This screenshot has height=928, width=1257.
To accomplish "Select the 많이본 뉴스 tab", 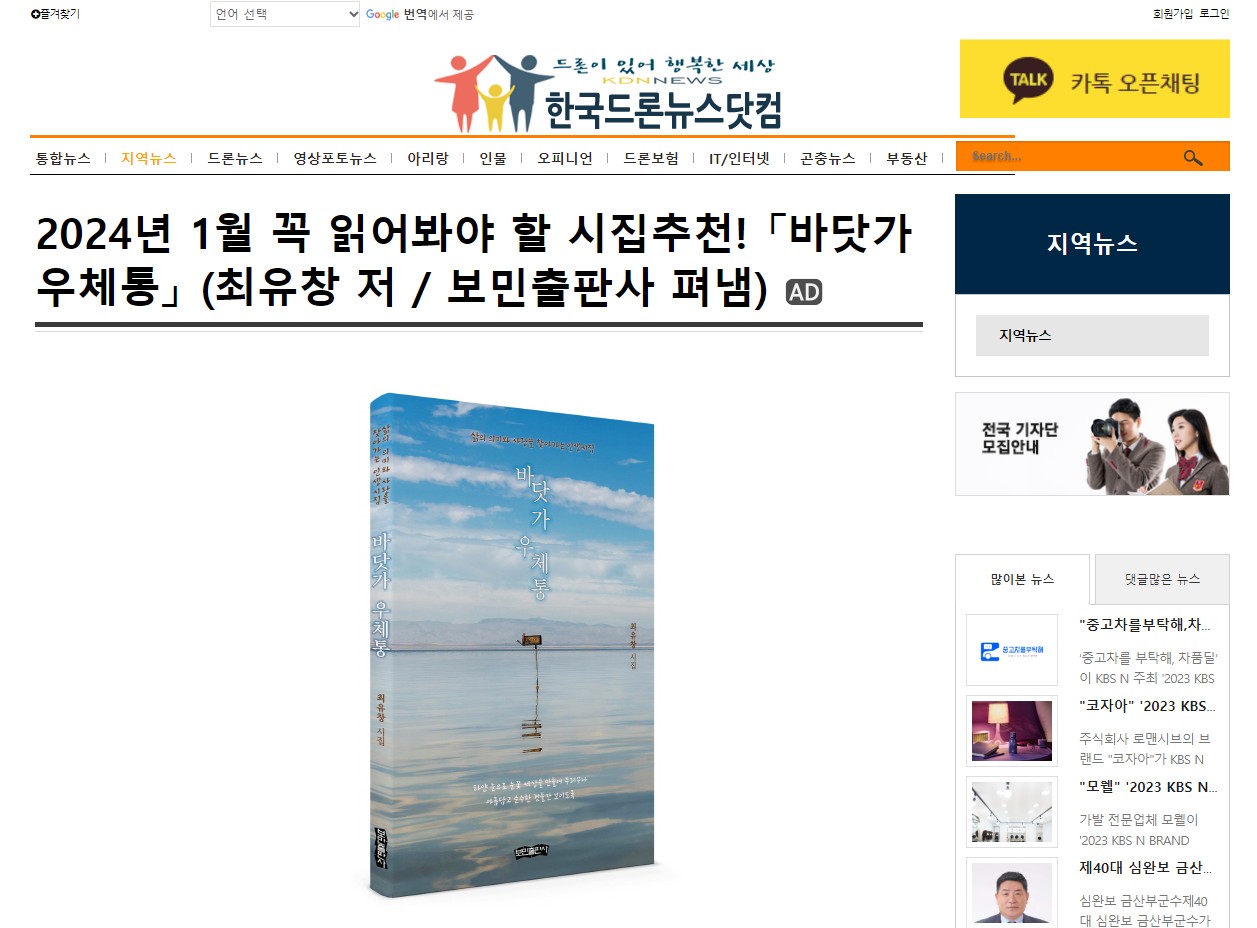I will (1022, 579).
